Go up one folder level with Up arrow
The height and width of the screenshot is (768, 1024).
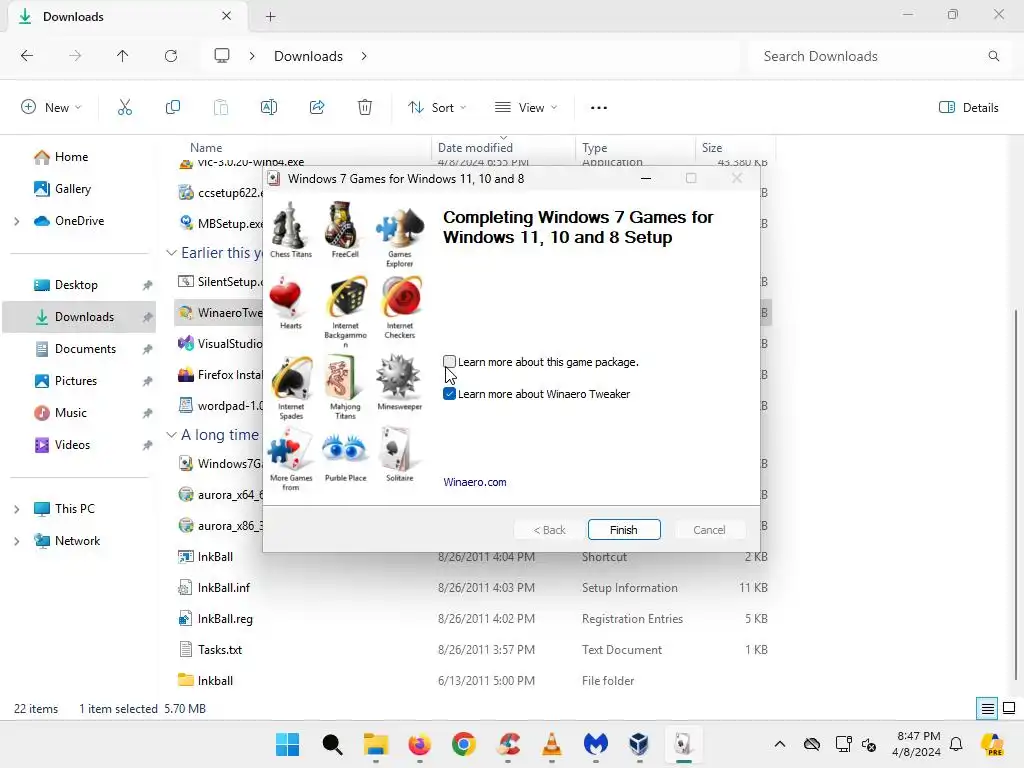[123, 56]
